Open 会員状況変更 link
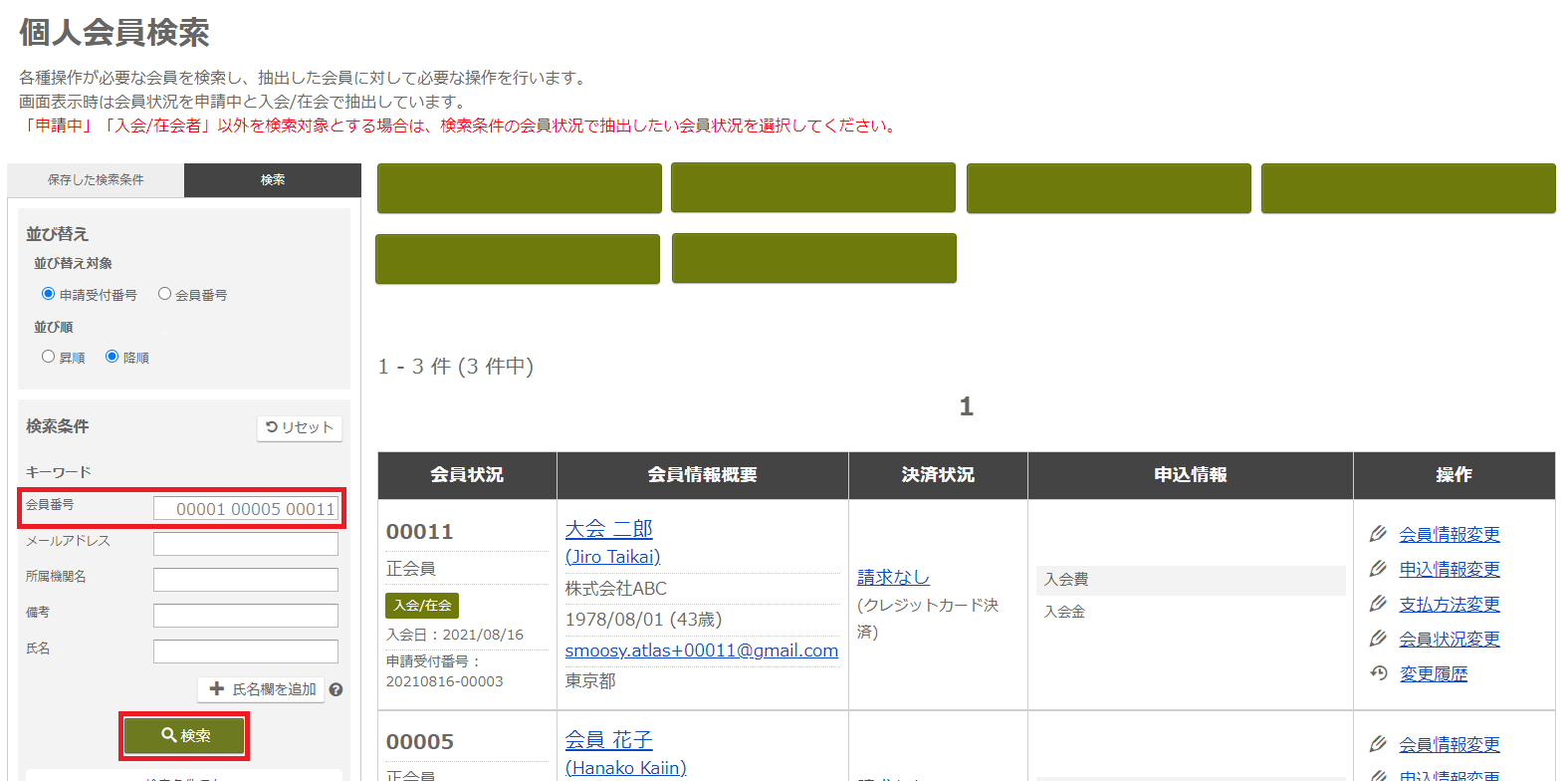The height and width of the screenshot is (781, 1568). coord(1450,640)
